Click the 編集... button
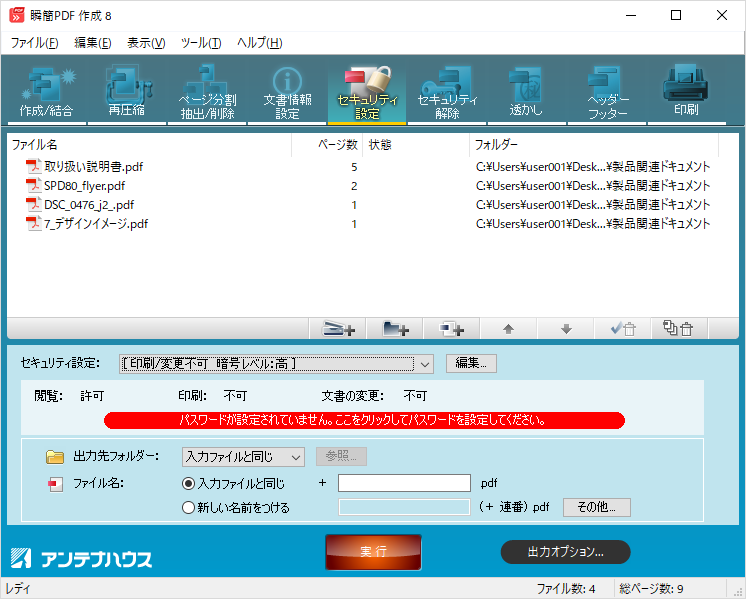This screenshot has height=599, width=746. 471,363
